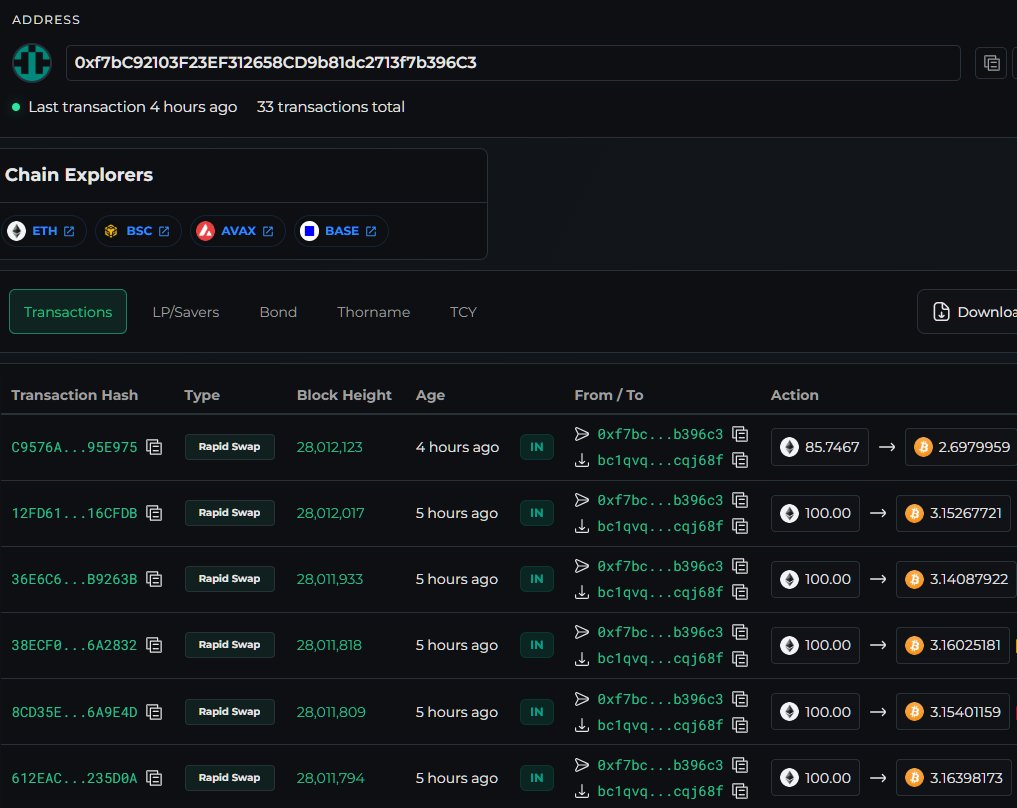Screen dimensions: 1017x808
Task: Open transaction 8CD35E...6A9E4D
Action: click(75, 712)
